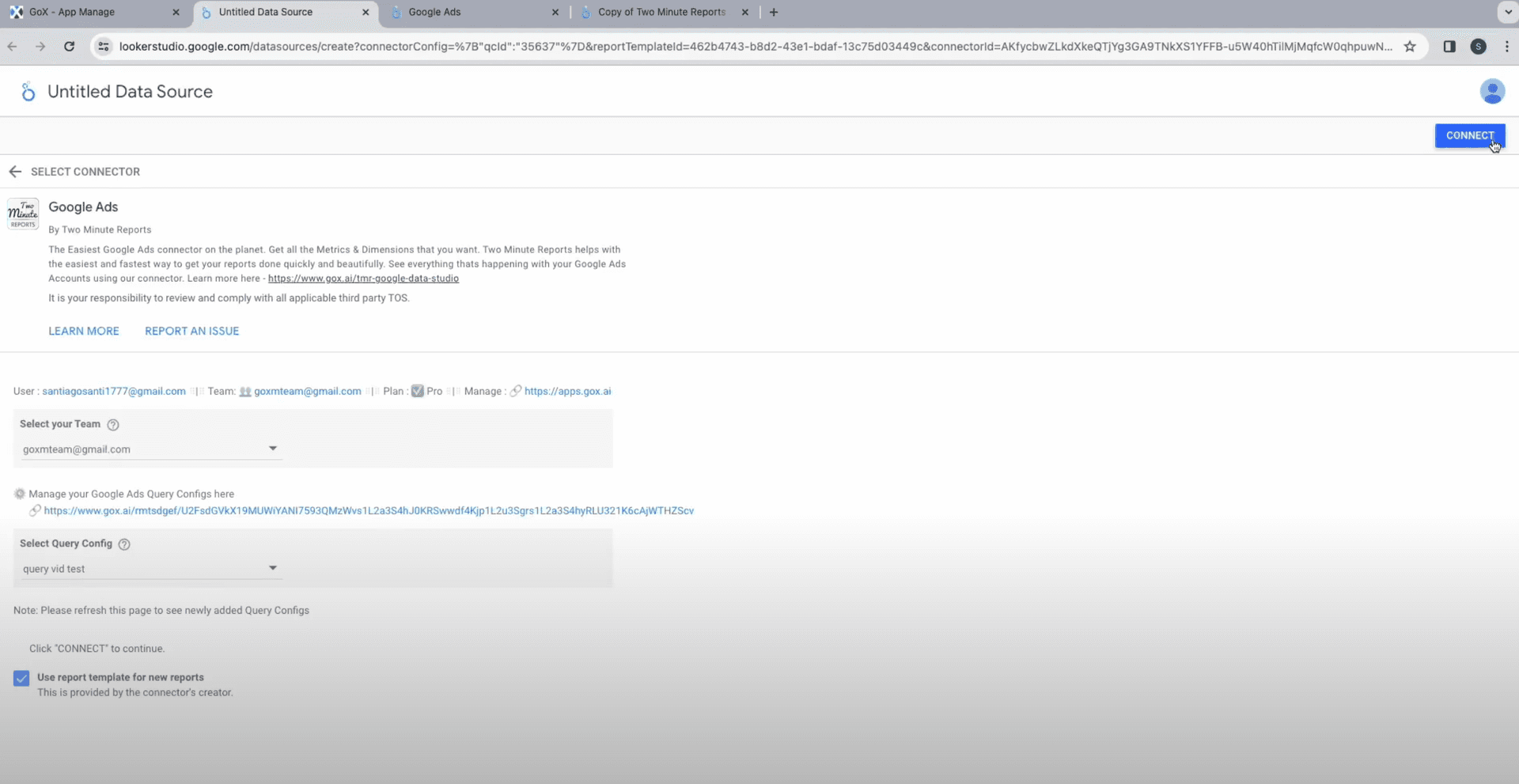Click the santiagosanti1777@gmail.com user link

pyautogui.click(x=114, y=392)
